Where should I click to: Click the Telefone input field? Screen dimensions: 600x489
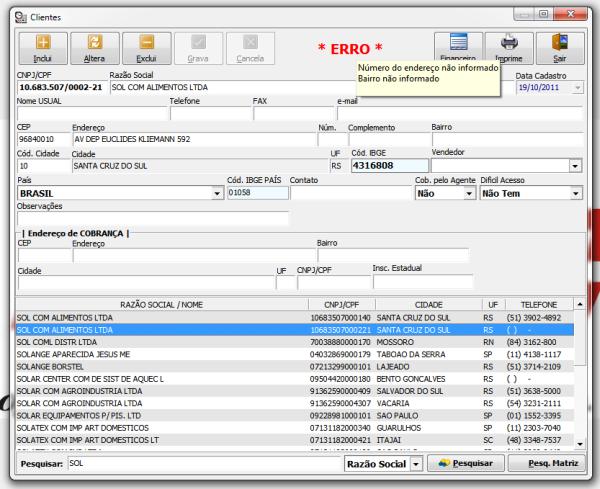(x=210, y=114)
